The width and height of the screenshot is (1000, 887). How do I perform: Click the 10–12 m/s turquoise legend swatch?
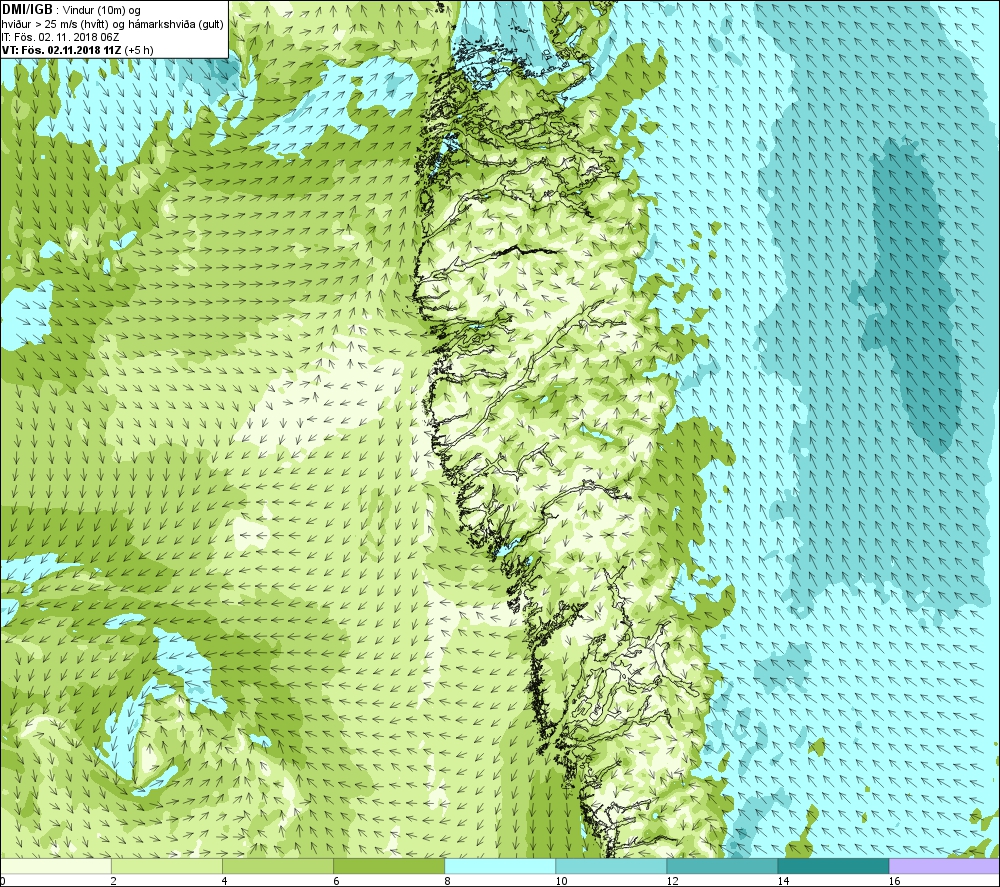pyautogui.click(x=611, y=866)
